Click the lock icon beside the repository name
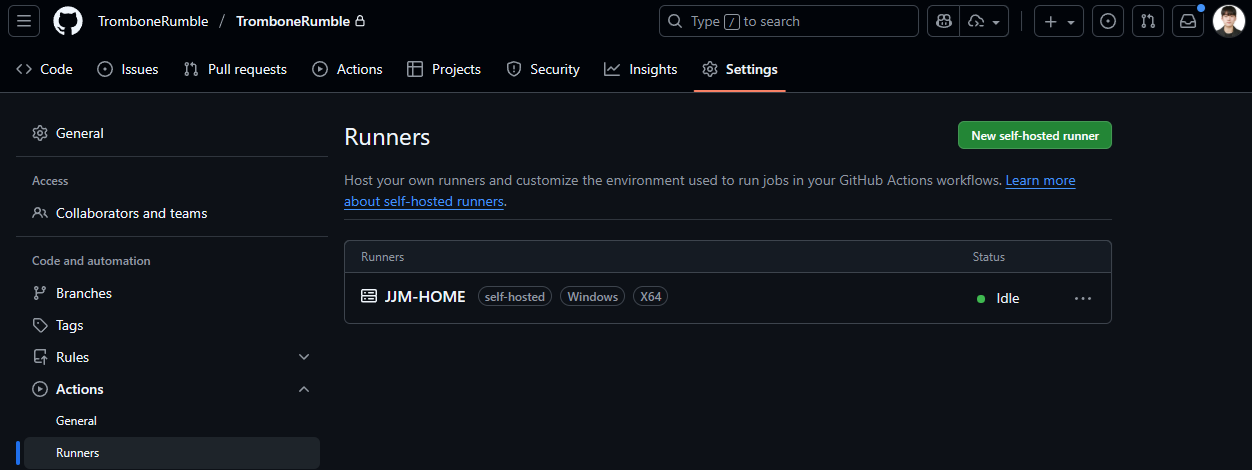 point(360,21)
